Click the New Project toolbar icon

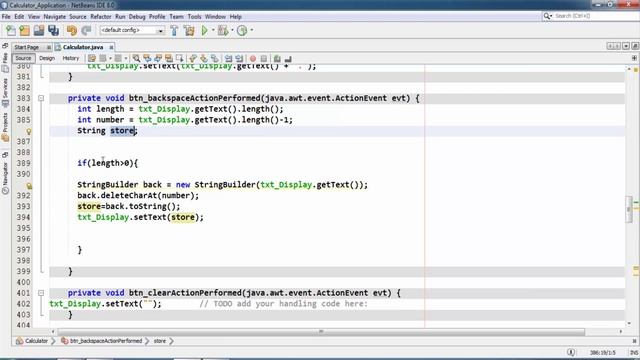coord(24,31)
